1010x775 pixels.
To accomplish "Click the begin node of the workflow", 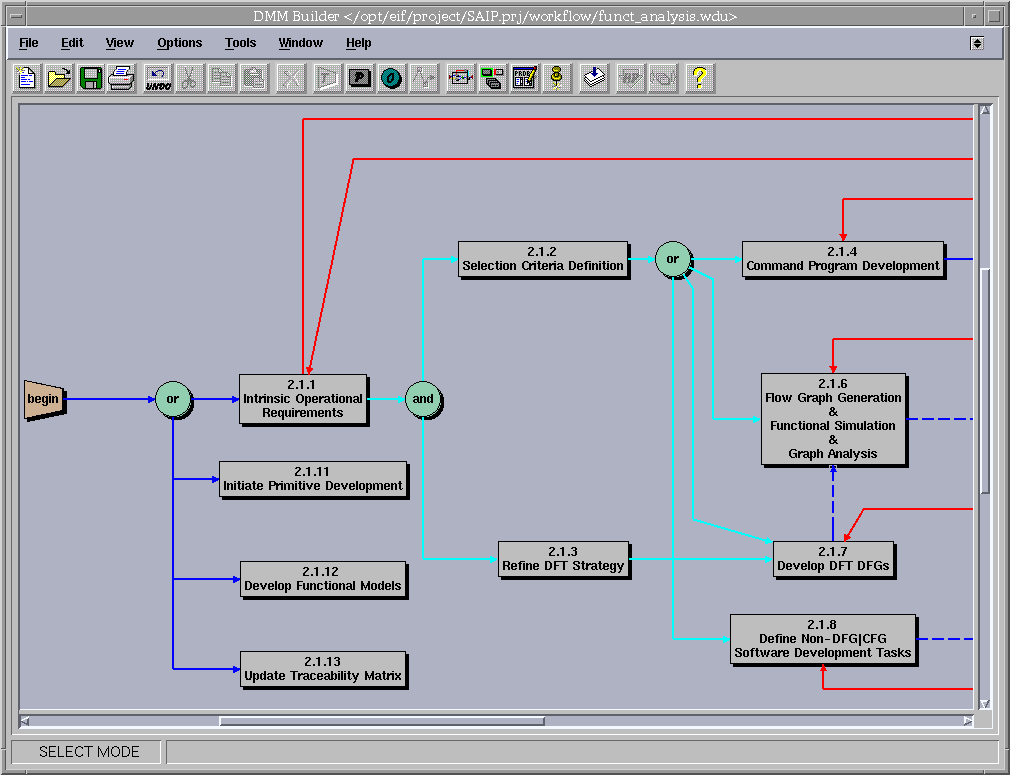I will (x=42, y=399).
